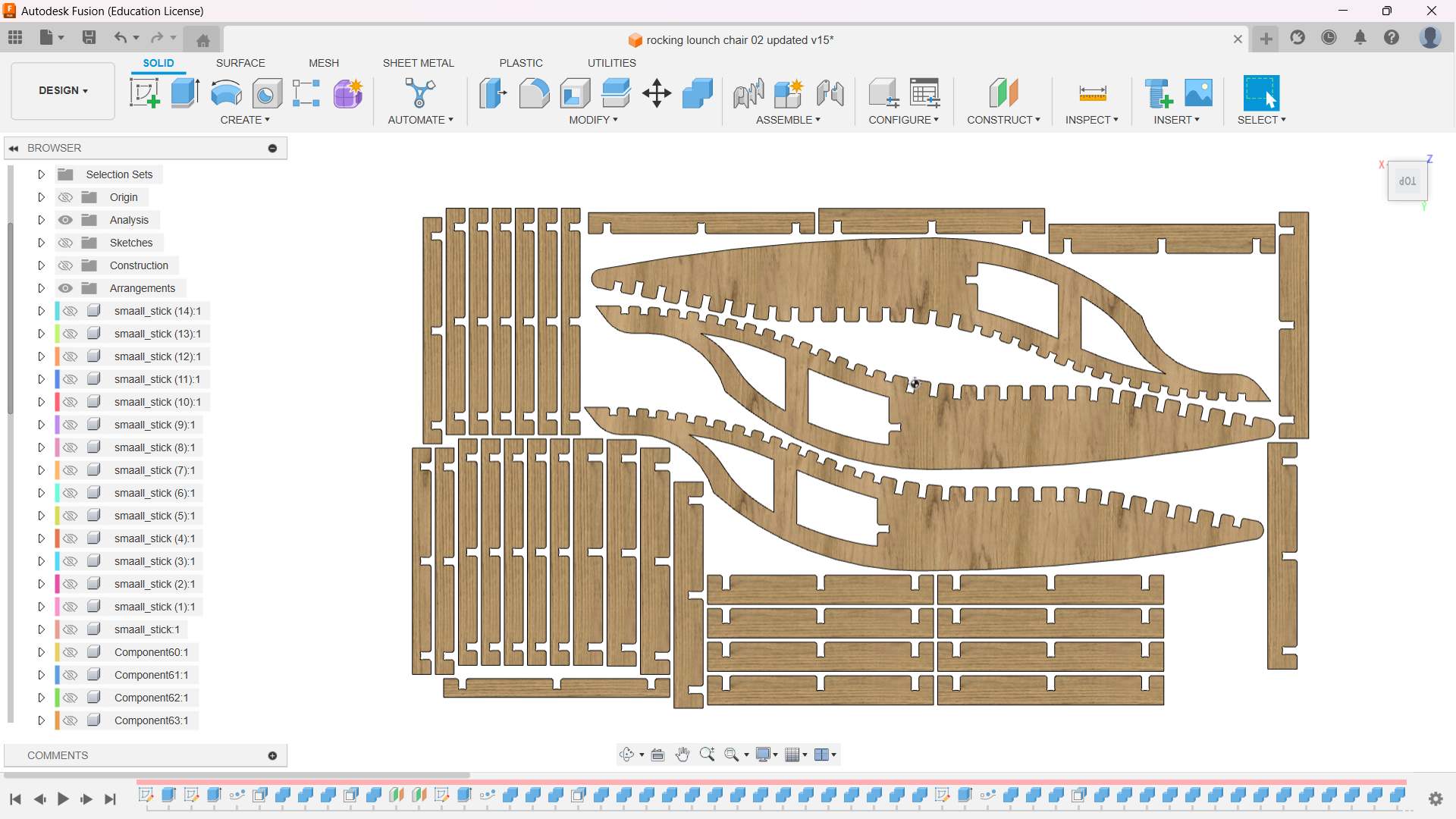Click the Extrude tool icon
The width and height of the screenshot is (1456, 819).
click(x=185, y=93)
